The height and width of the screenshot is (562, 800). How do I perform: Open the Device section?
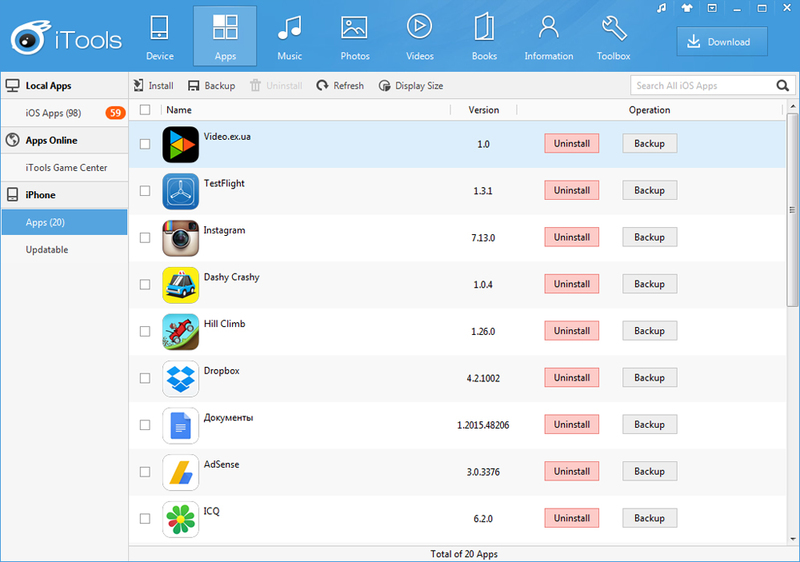pyautogui.click(x=160, y=37)
